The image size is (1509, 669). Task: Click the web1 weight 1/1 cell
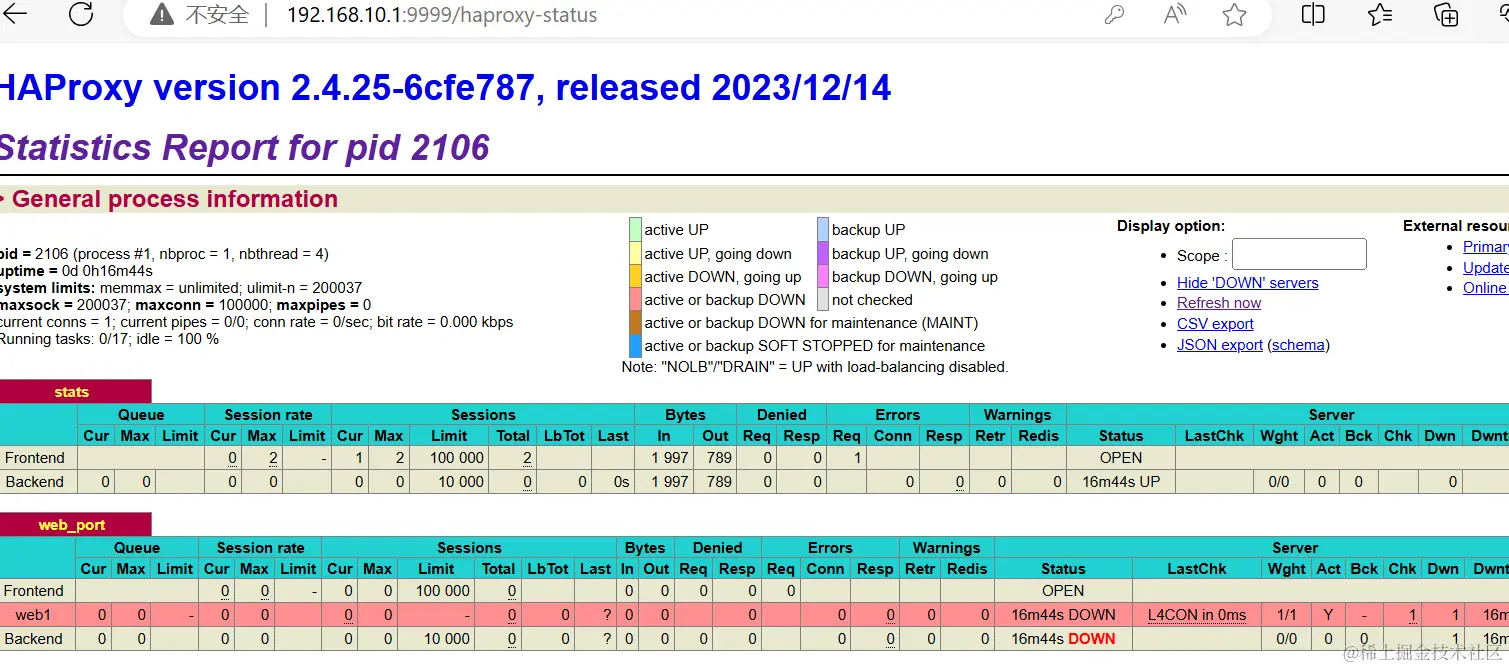click(x=1287, y=615)
